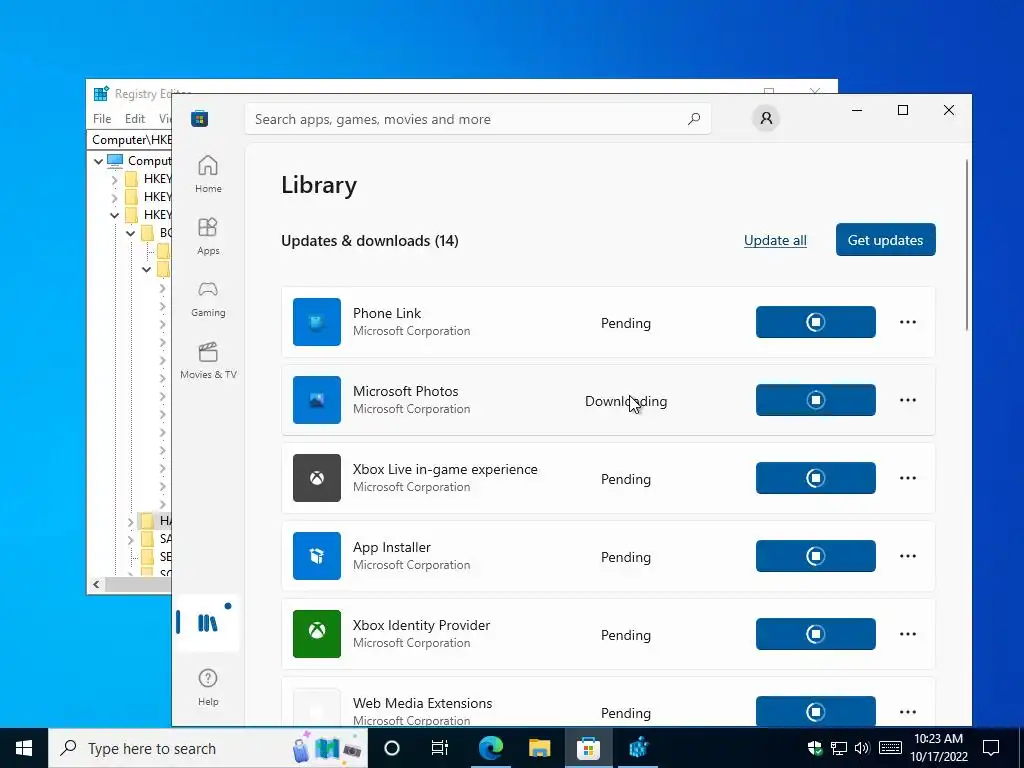Screen dimensions: 1024x768
Task: Click the Xbox Identity Provider app name
Action: [x=421, y=625]
